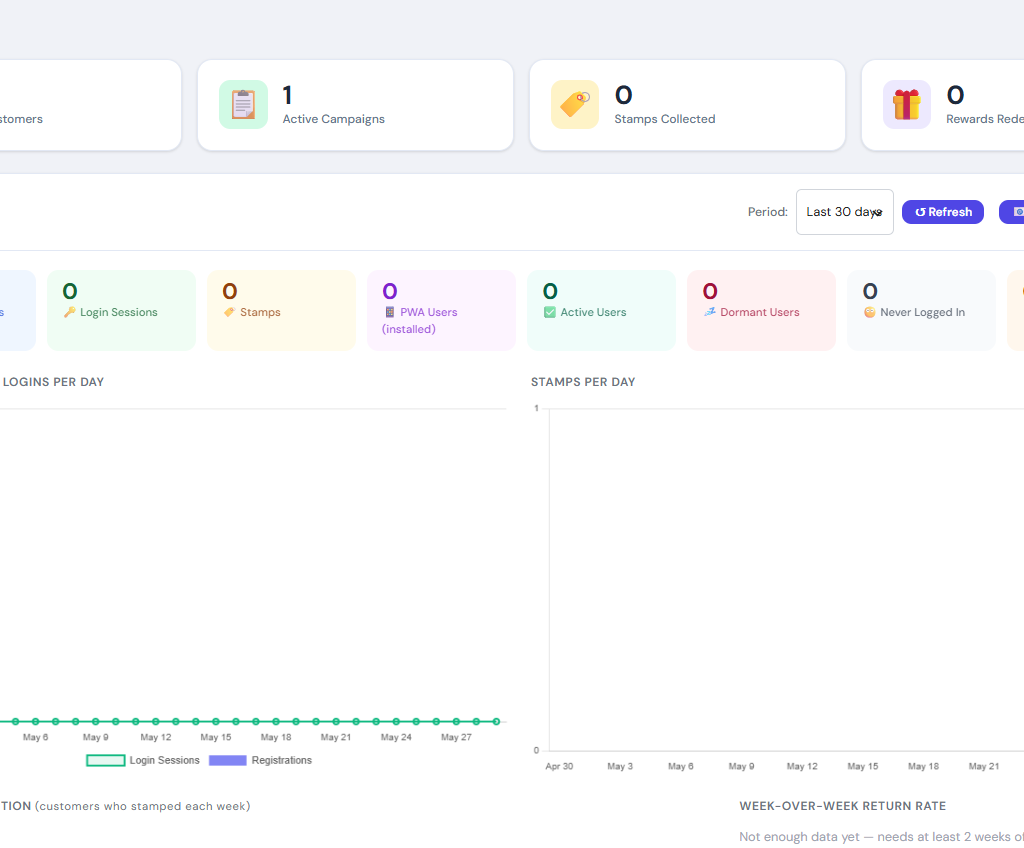Click the Never Logged In face icon
The image size is (1024, 848).
(x=870, y=312)
